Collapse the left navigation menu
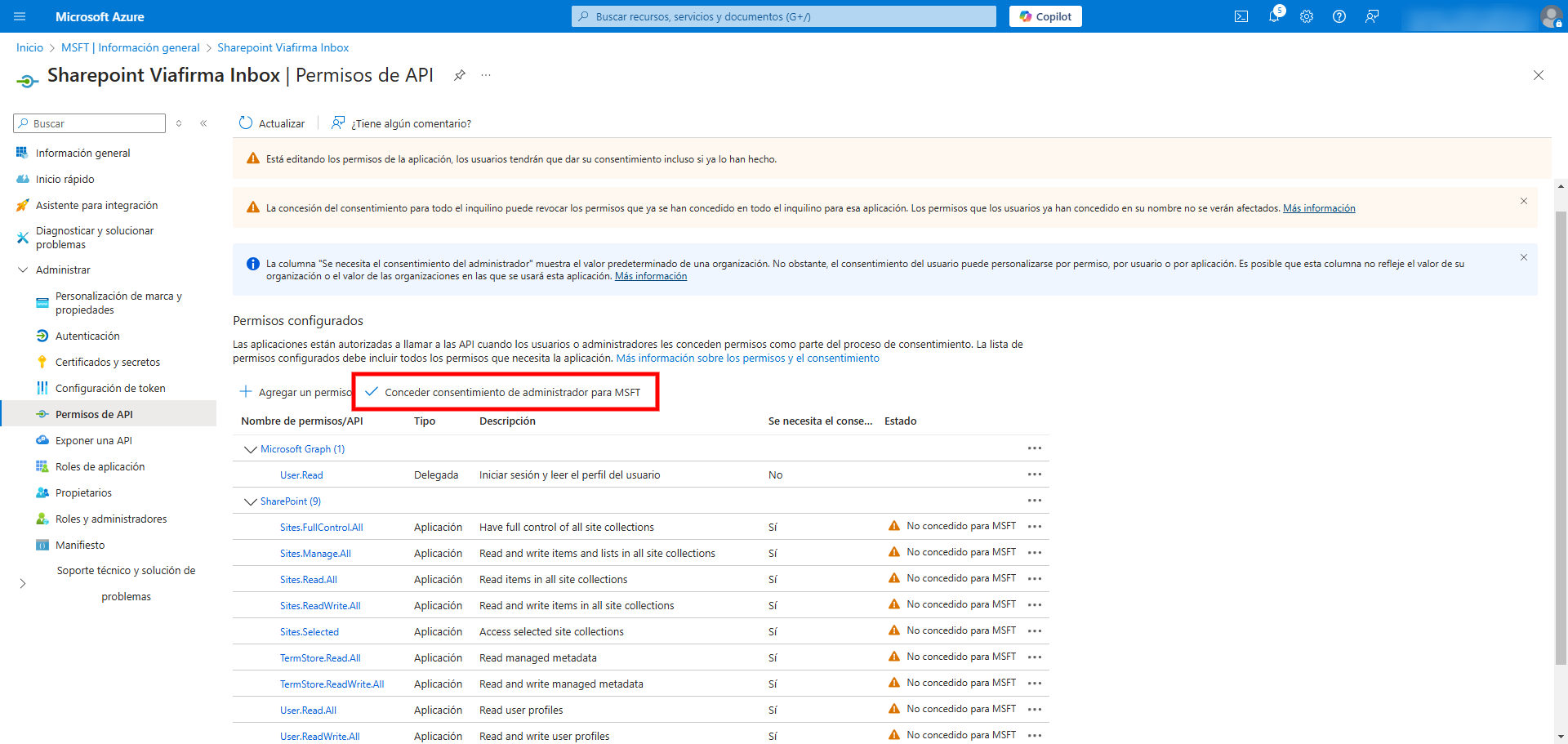The height and width of the screenshot is (744, 1568). (x=203, y=123)
